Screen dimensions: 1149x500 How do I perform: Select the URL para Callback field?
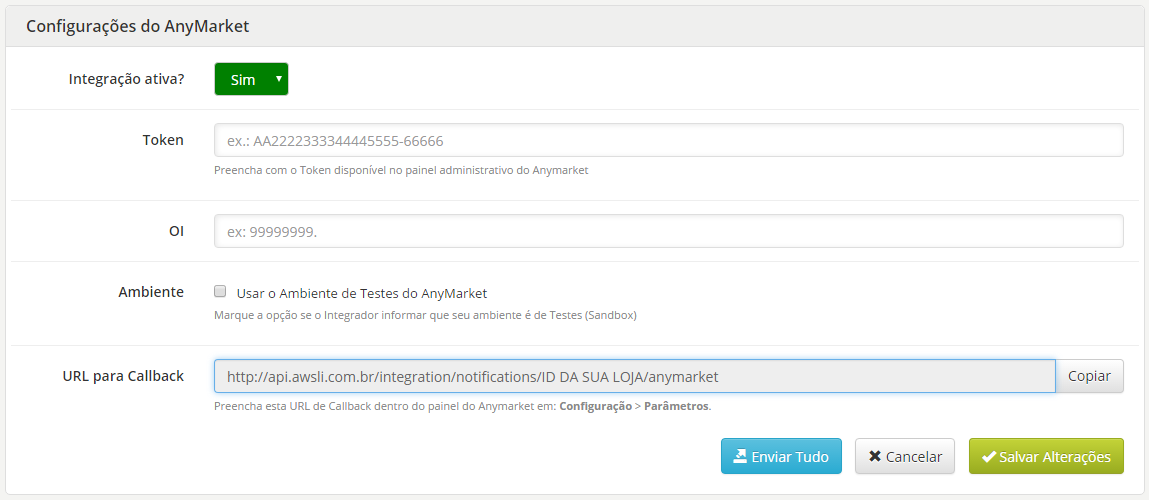coord(635,376)
